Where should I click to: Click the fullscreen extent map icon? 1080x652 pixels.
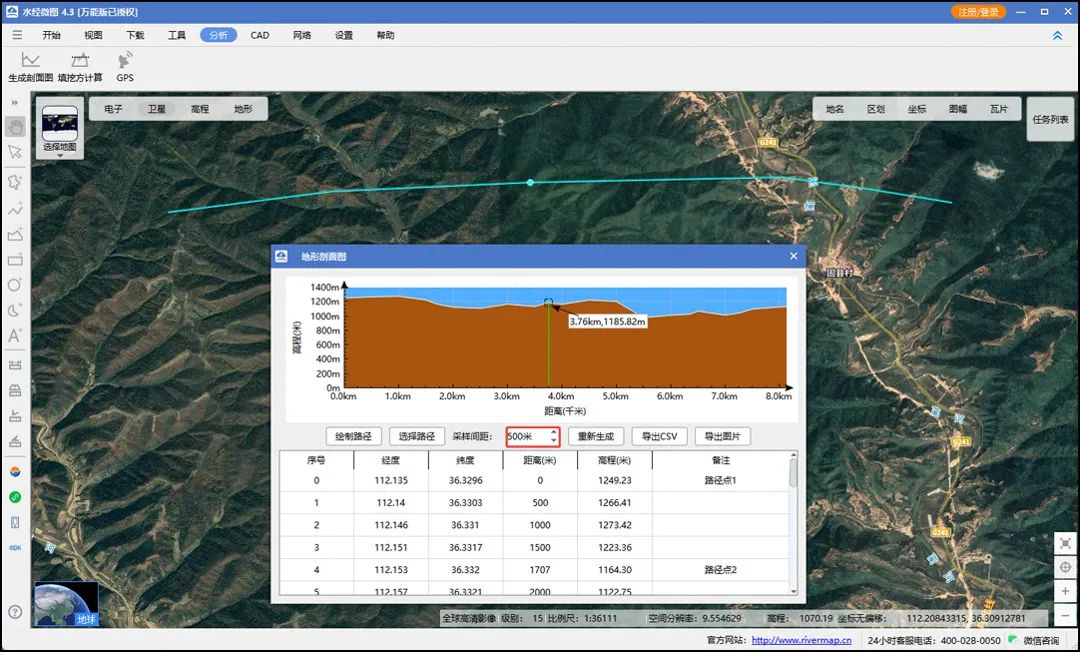tap(1066, 543)
